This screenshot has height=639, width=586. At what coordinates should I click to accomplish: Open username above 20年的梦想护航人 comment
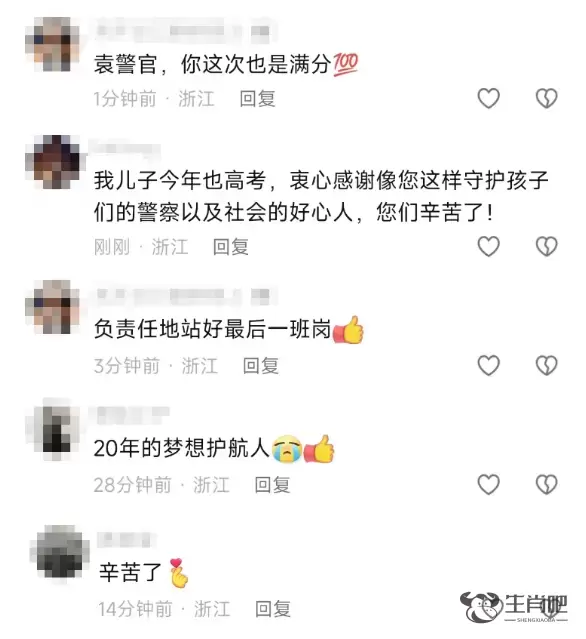[131, 414]
